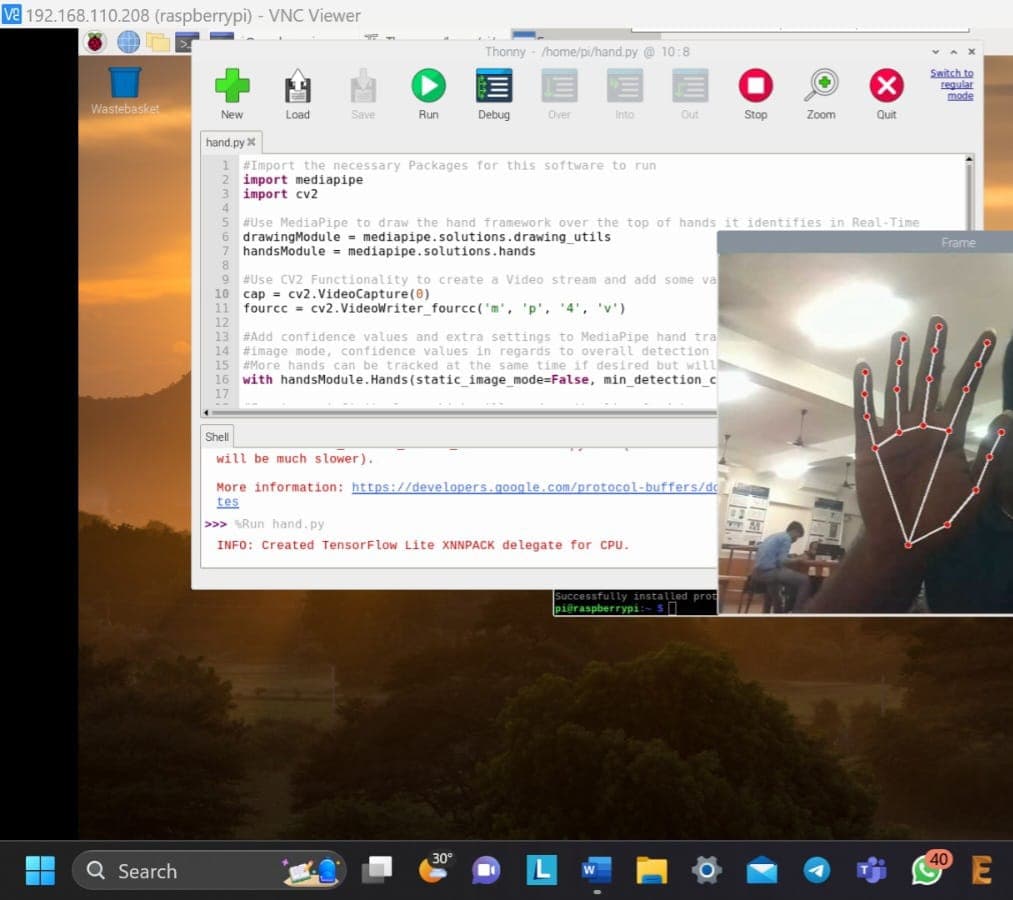Click the 'drawingModule = mediapipe.solutions.drawing_utils' line
This screenshot has width=1013, height=900.
pos(427,237)
